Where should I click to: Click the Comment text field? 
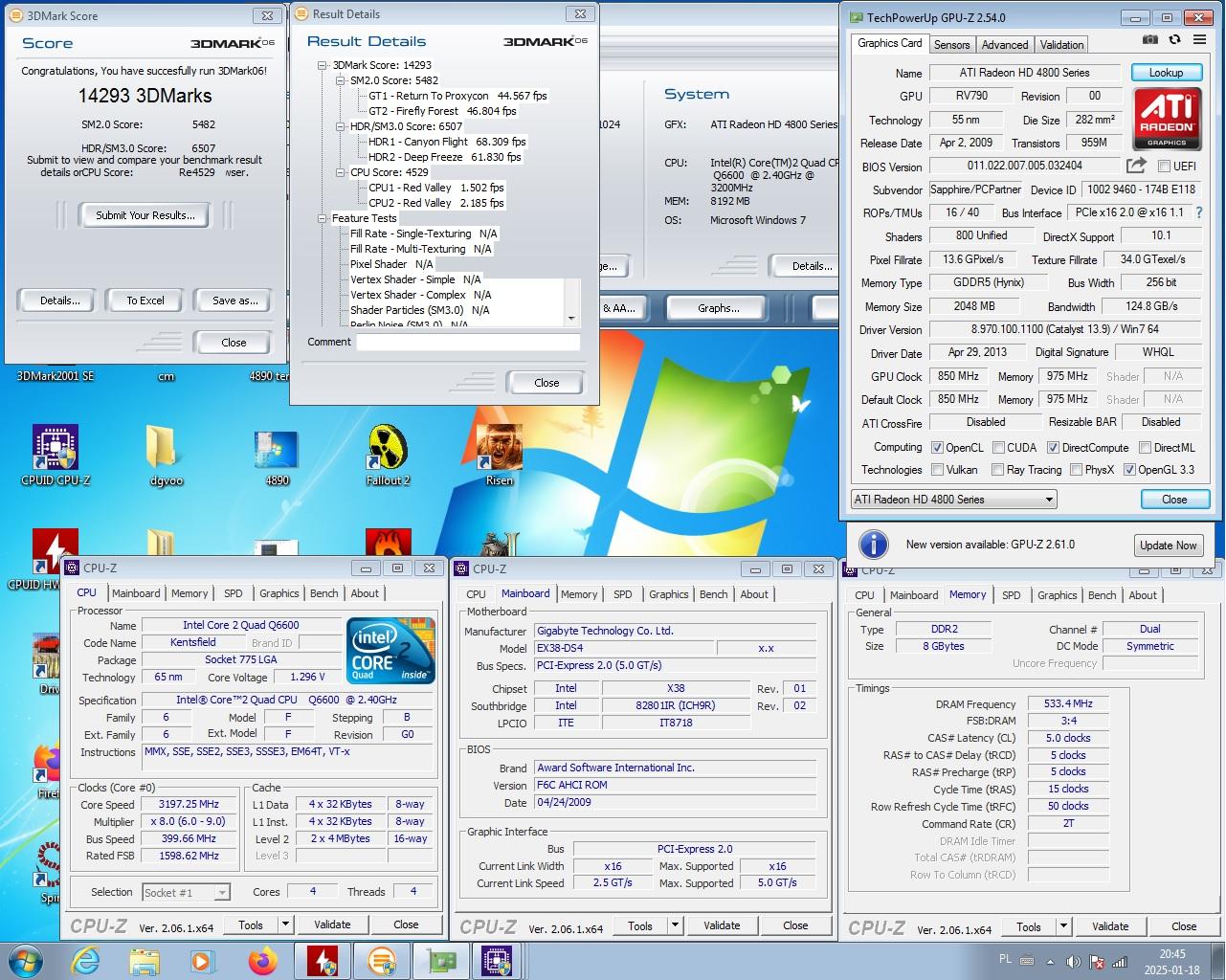[x=468, y=342]
